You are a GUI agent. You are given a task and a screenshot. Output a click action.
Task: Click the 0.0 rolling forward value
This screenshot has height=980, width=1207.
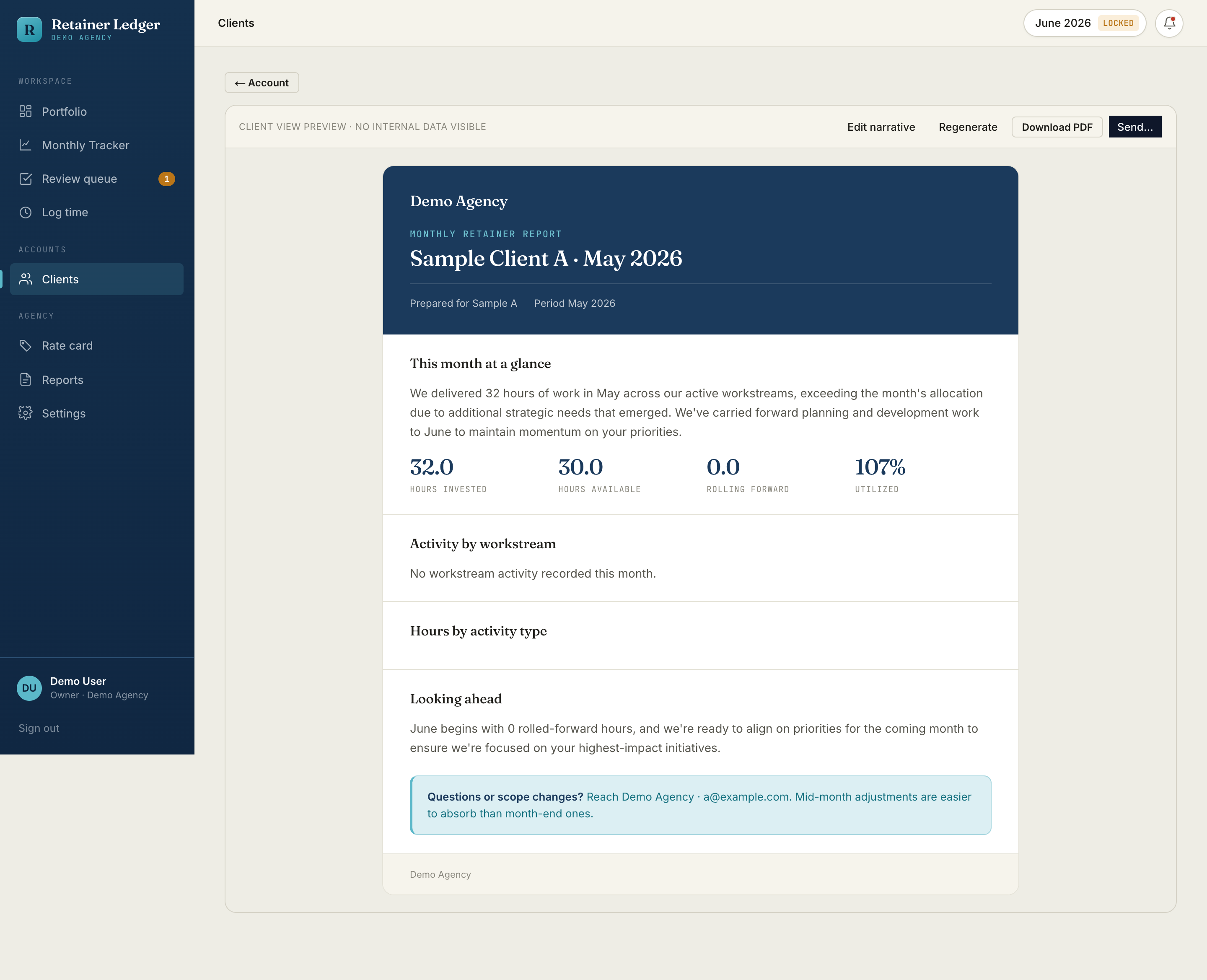723,467
